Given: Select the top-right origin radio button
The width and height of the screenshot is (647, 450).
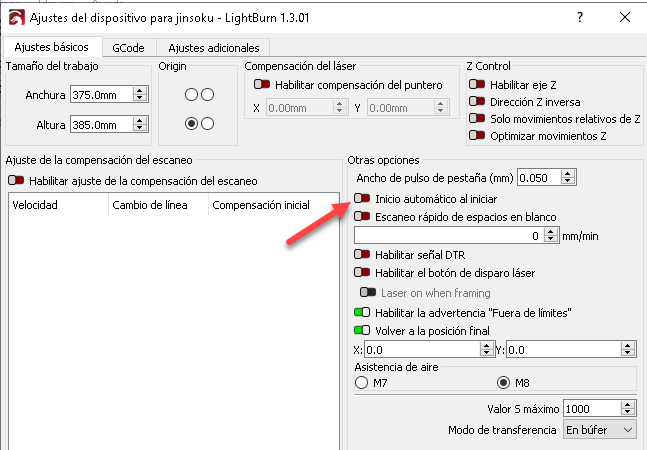Looking at the screenshot, I should [x=208, y=95].
